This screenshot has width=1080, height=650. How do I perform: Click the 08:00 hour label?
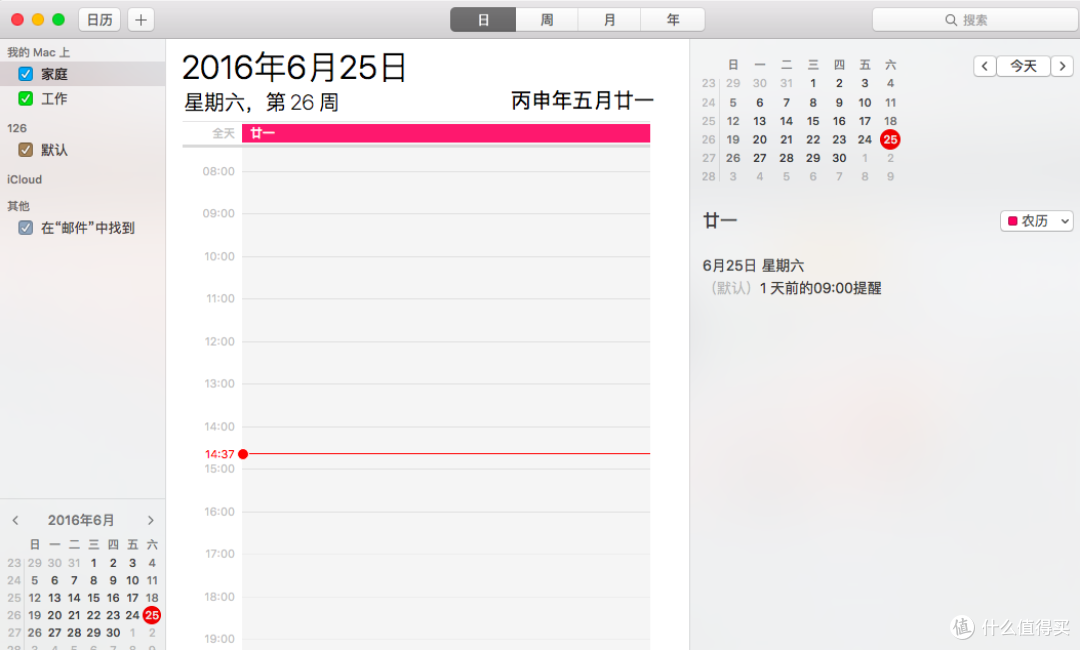218,171
